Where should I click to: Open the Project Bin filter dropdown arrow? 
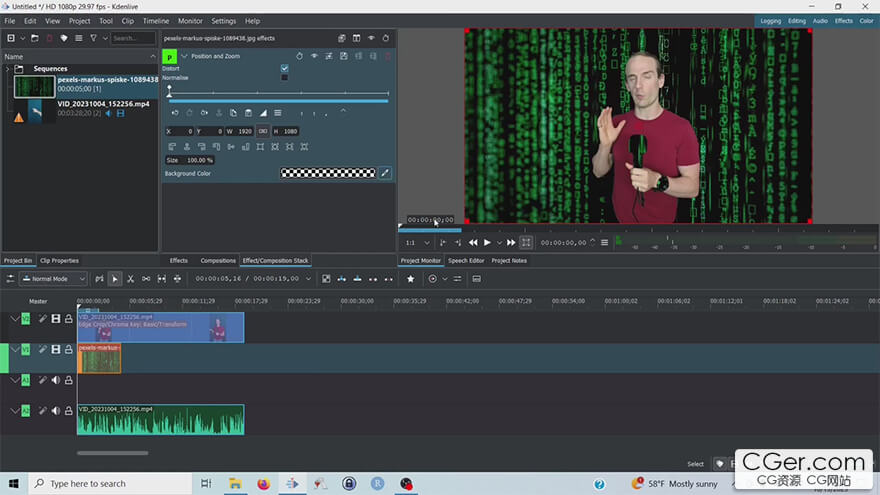click(x=105, y=38)
